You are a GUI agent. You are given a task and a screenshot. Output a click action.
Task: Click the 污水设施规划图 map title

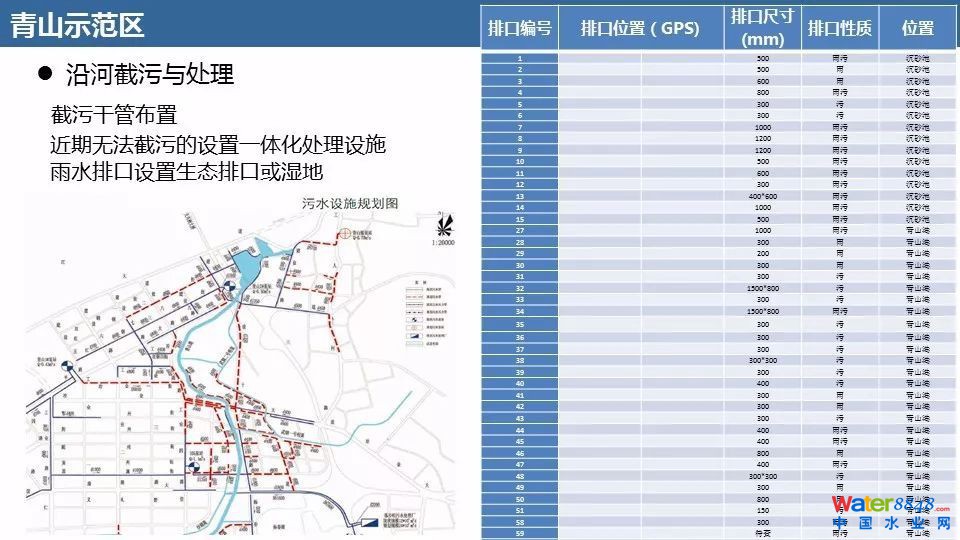pos(350,203)
